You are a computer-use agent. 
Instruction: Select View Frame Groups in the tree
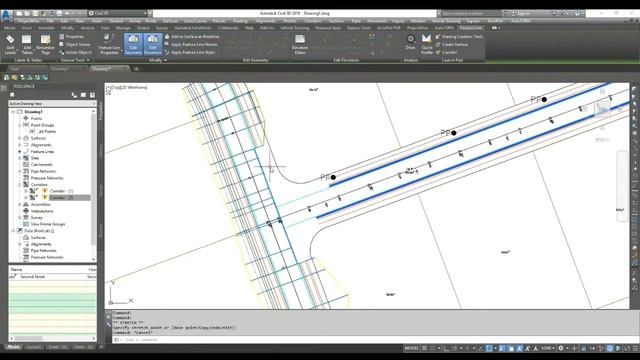(48, 224)
